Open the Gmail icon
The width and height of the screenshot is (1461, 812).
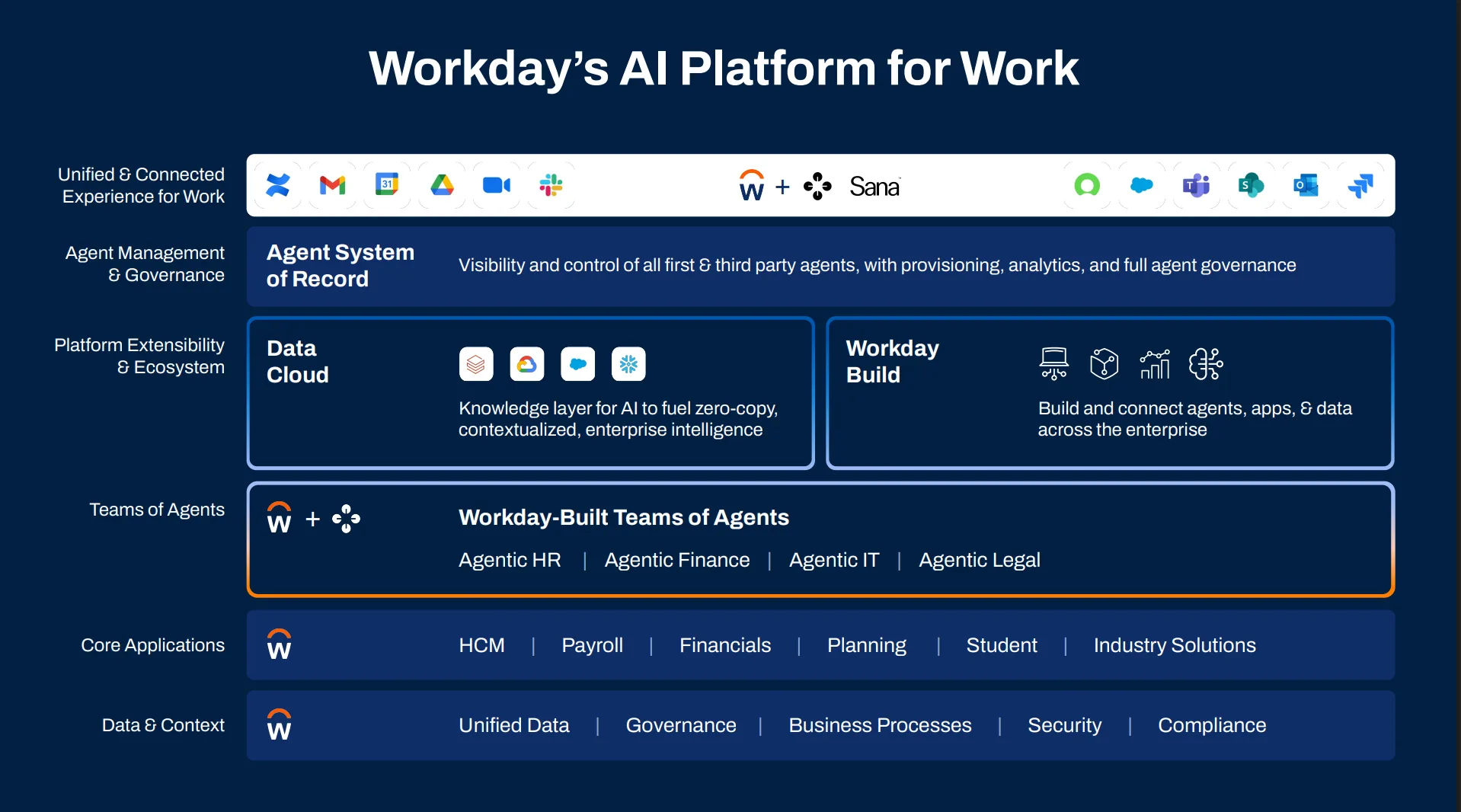[x=332, y=185]
